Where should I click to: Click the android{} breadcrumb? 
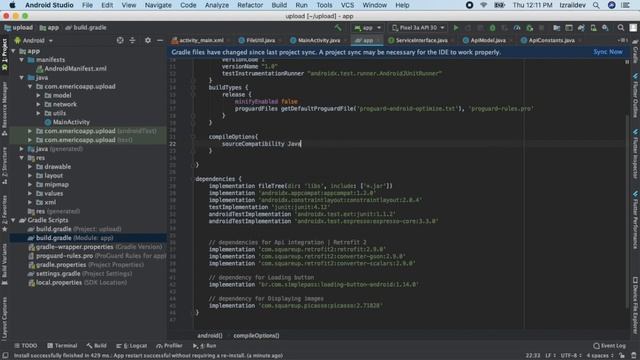[x=210, y=336]
